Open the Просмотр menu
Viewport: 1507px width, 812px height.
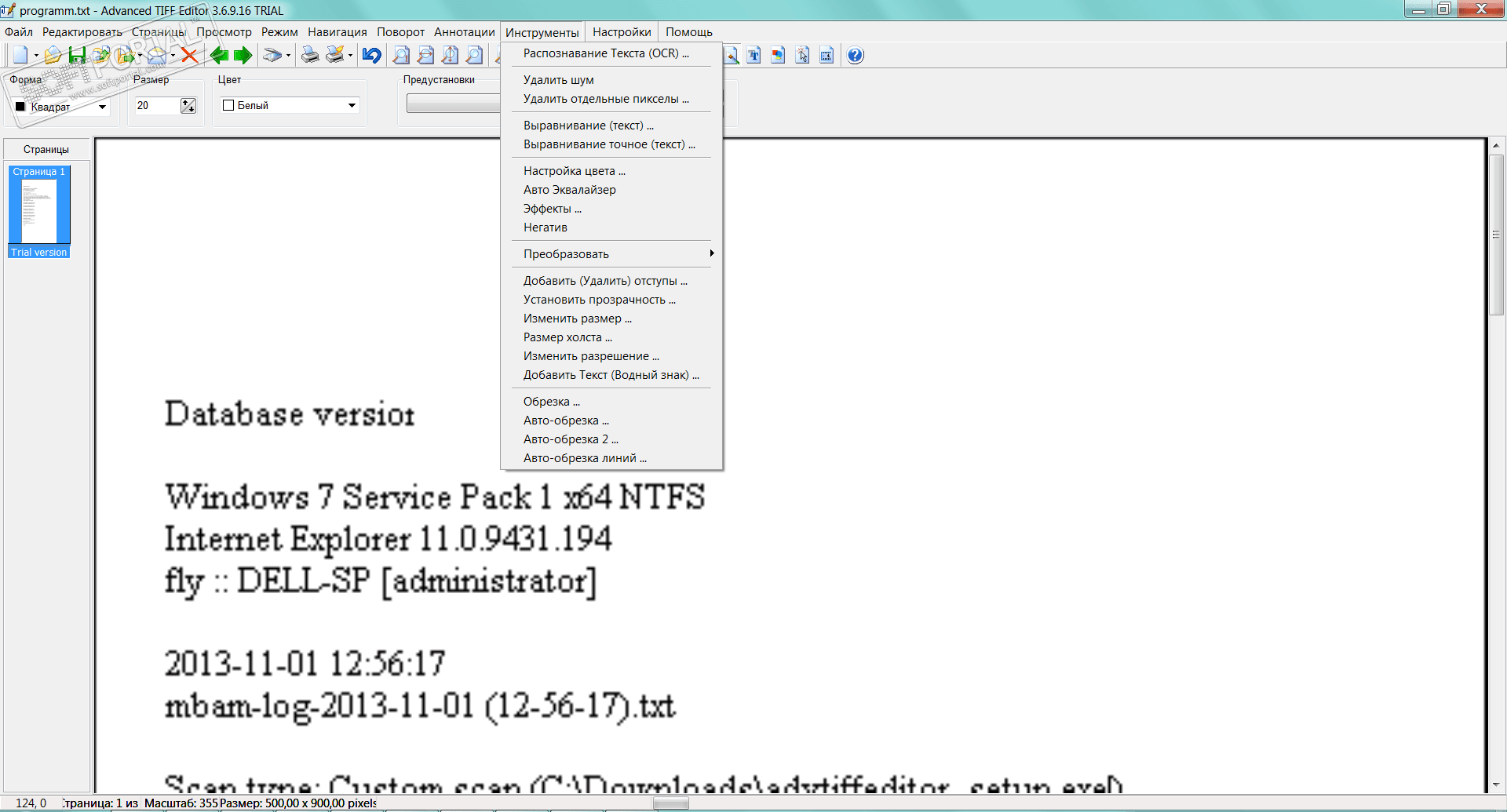pyautogui.click(x=224, y=32)
